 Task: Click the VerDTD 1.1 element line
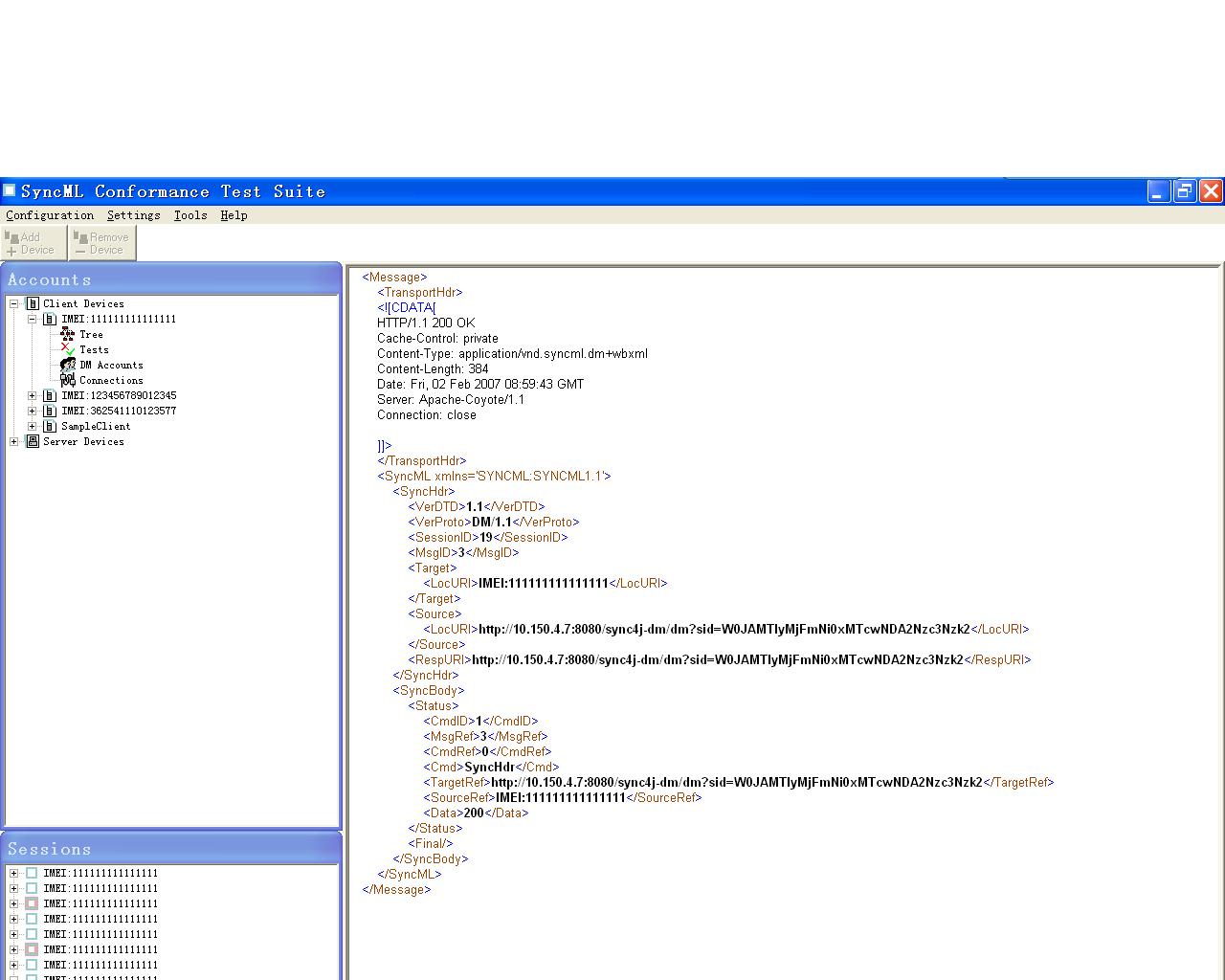point(477,506)
